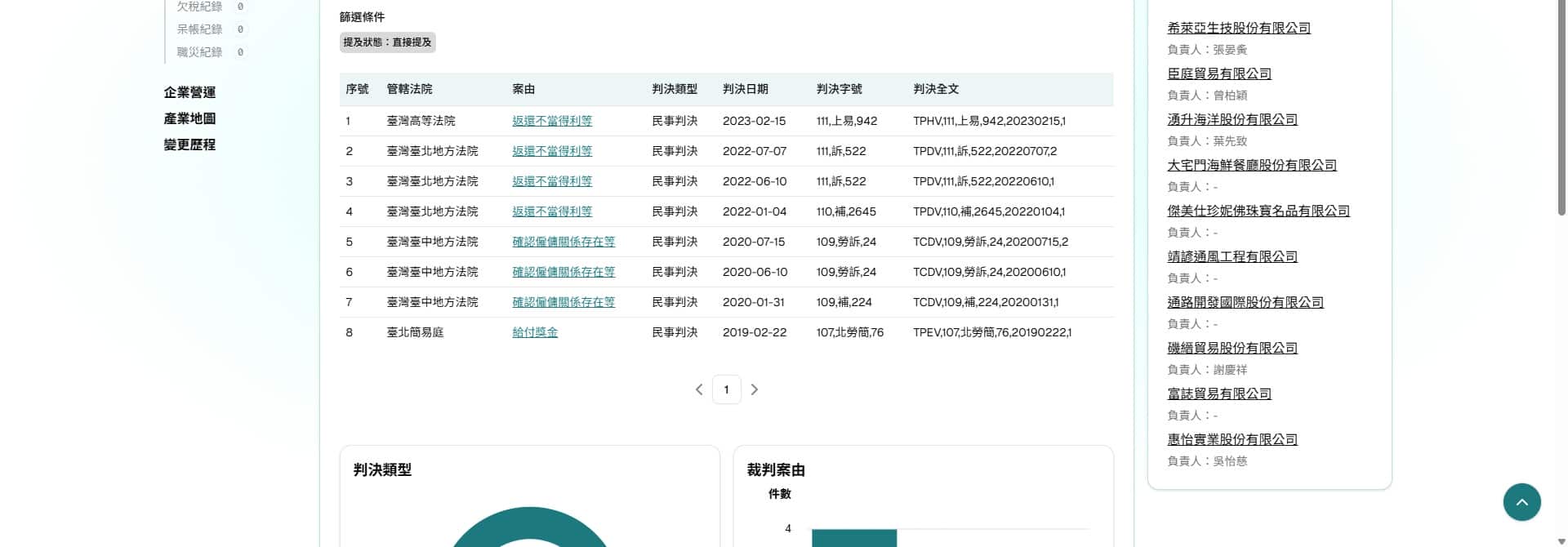This screenshot has width=1568, height=547.
Task: Go to next page of results
Action: (x=754, y=390)
